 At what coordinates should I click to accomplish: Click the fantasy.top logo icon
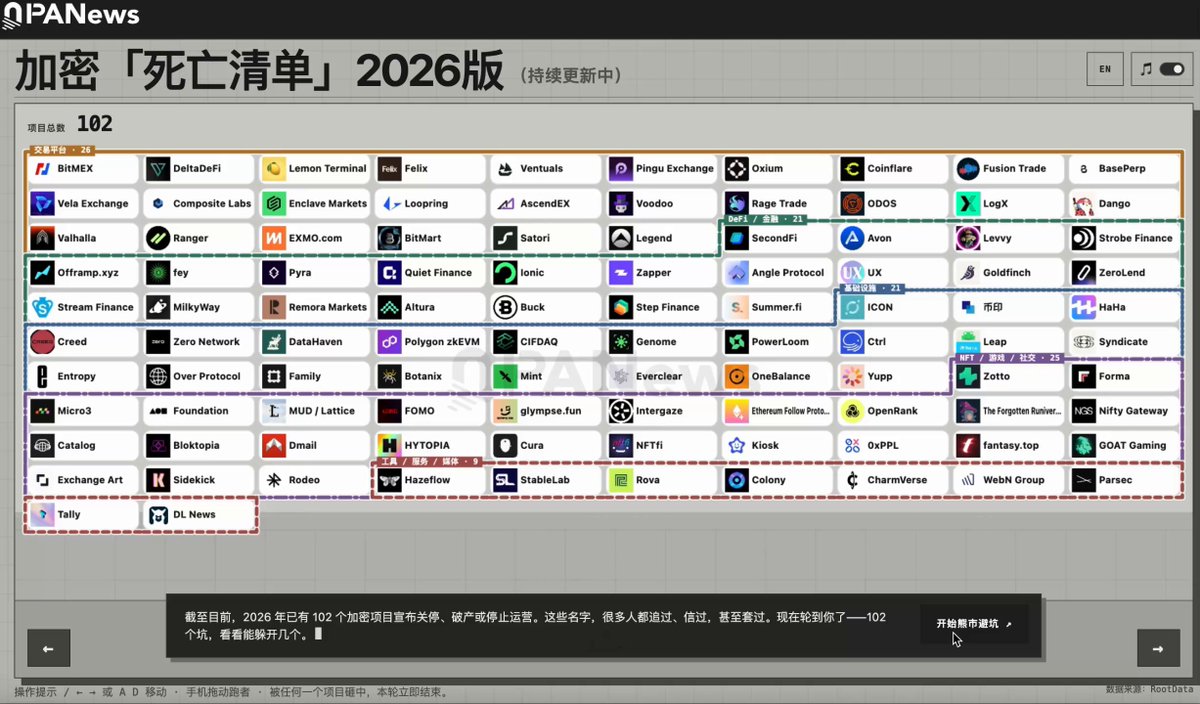(968, 446)
